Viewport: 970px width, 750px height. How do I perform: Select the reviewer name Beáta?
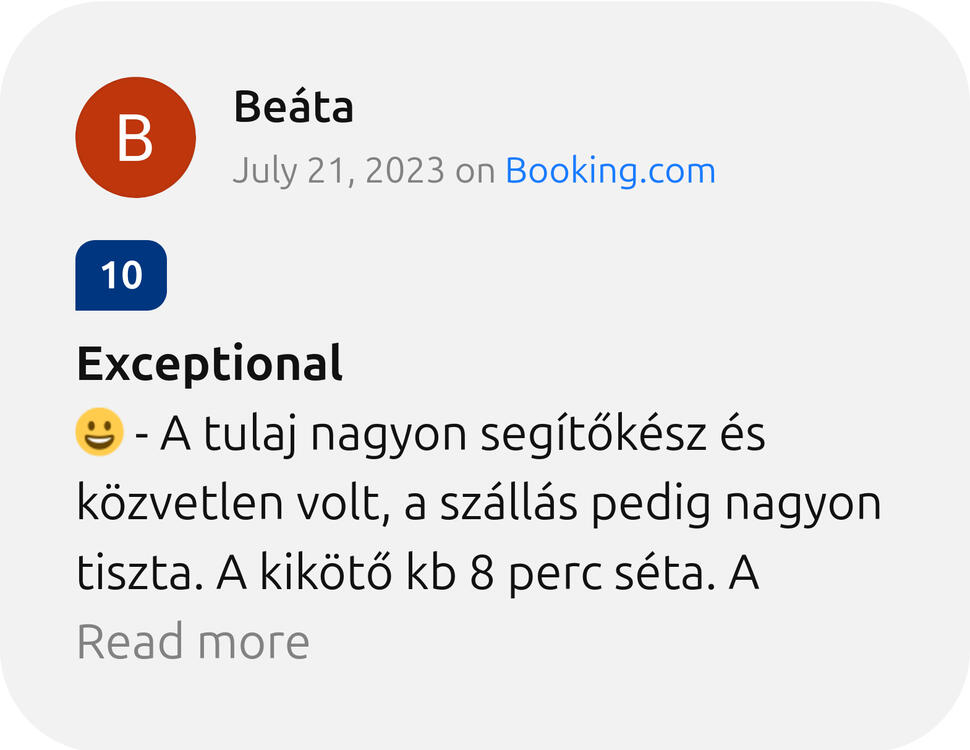pyautogui.click(x=293, y=108)
